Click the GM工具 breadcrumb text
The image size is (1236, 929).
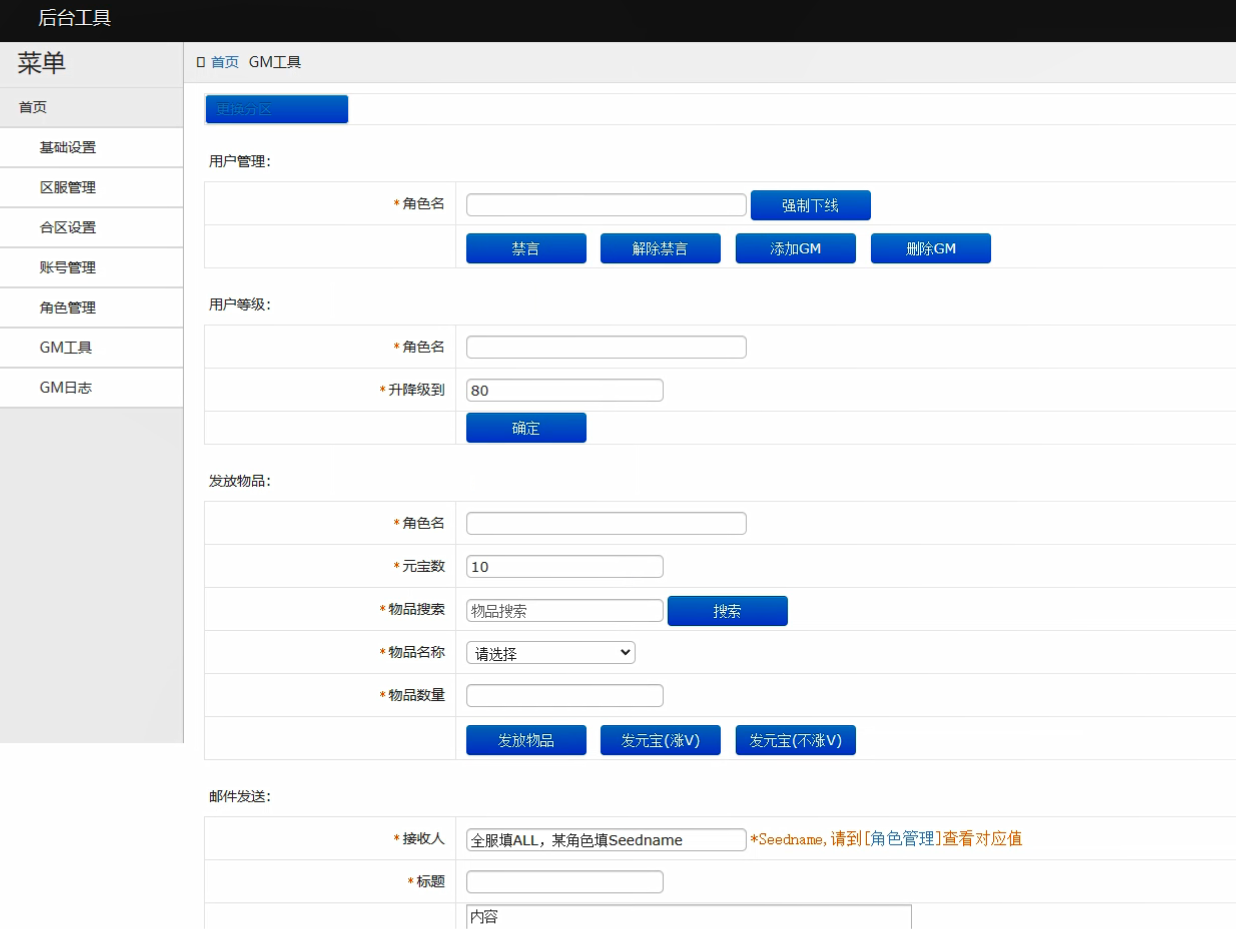point(275,62)
